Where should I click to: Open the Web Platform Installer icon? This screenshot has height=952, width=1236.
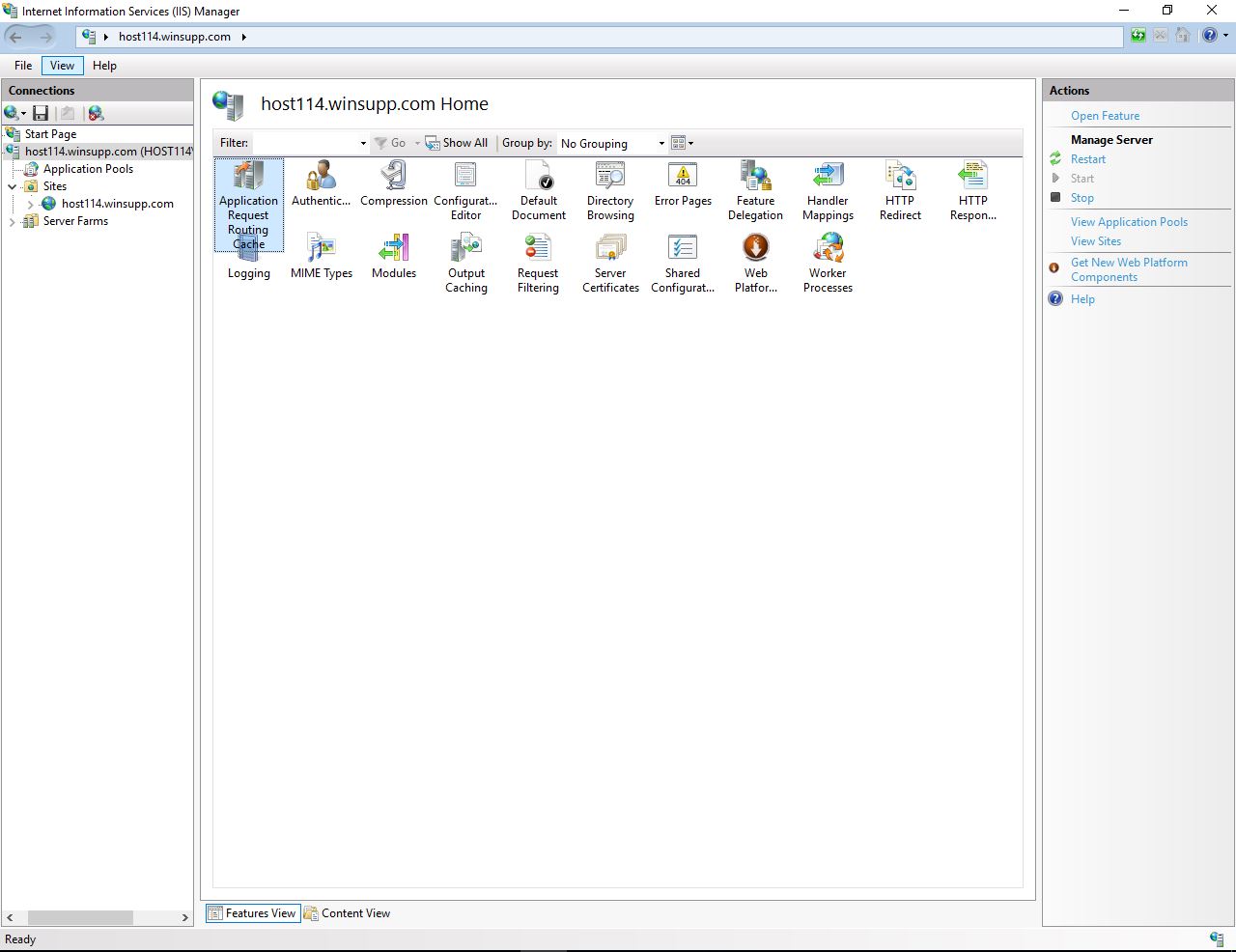click(755, 264)
